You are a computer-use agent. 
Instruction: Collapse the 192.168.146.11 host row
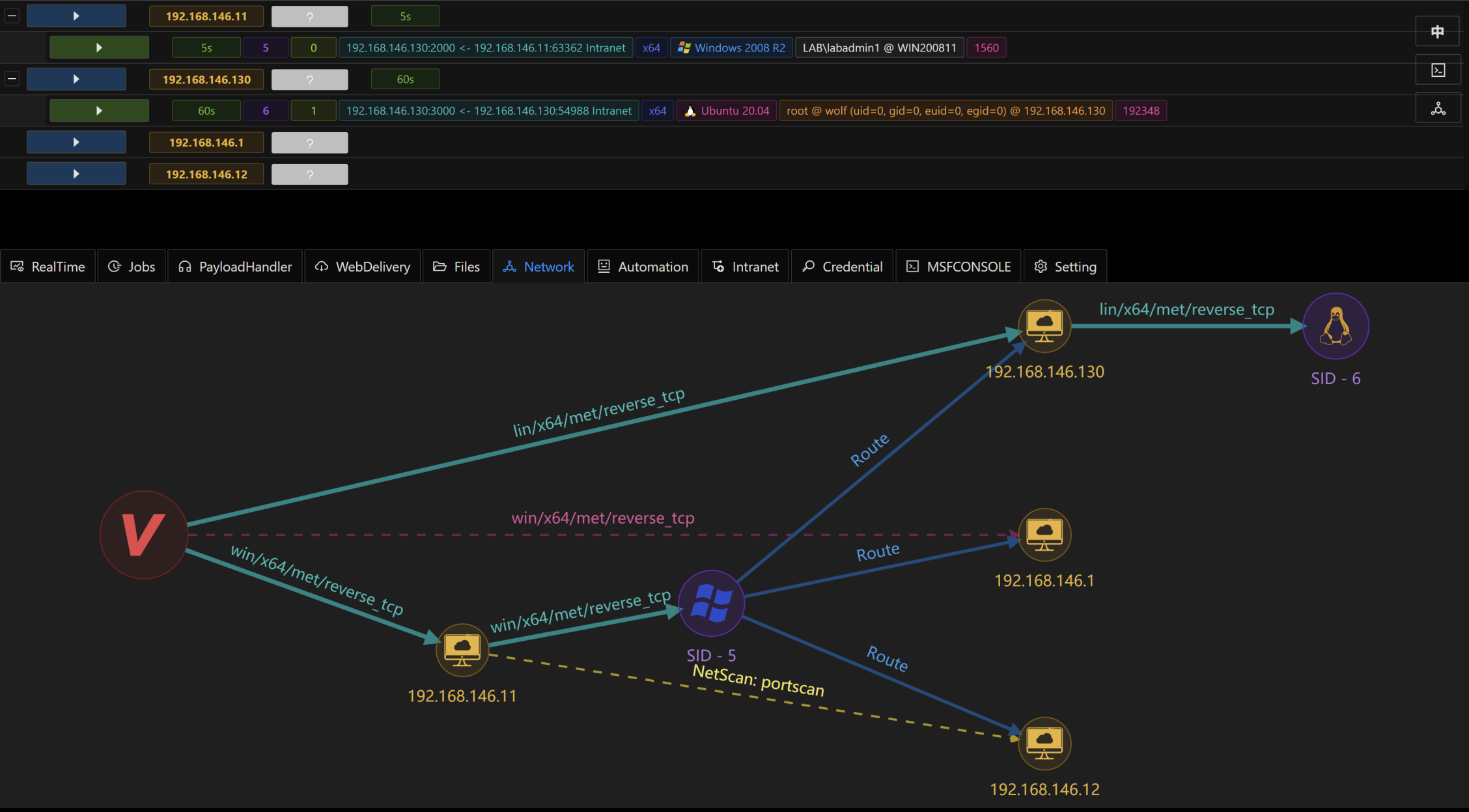12,16
